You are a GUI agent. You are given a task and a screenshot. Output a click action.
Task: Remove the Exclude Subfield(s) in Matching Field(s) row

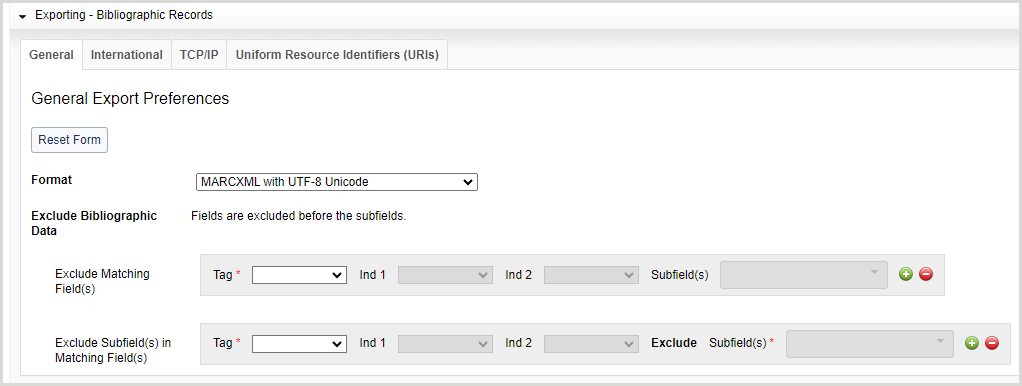coord(992,343)
